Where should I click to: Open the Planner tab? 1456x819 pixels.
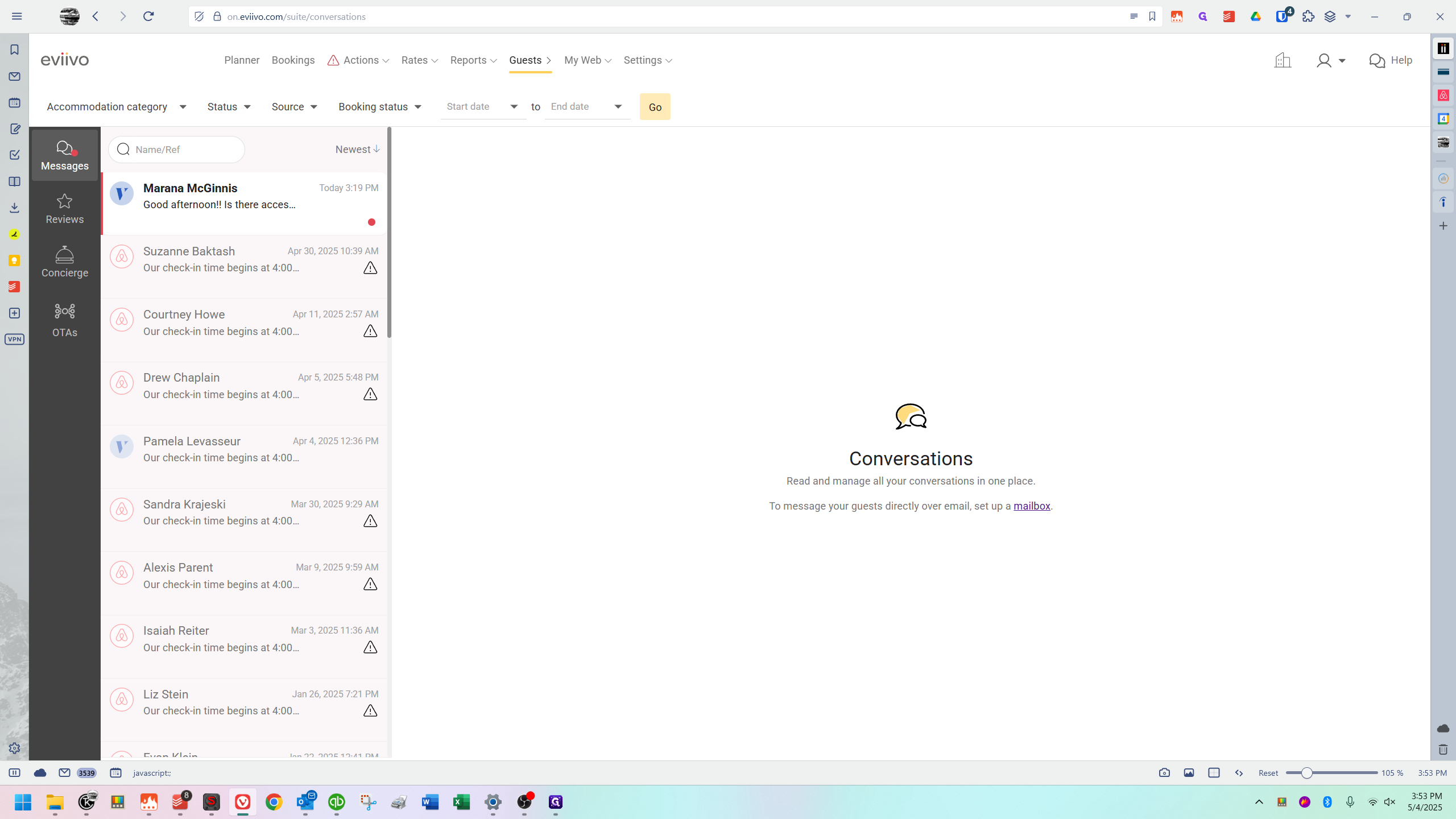point(242,60)
